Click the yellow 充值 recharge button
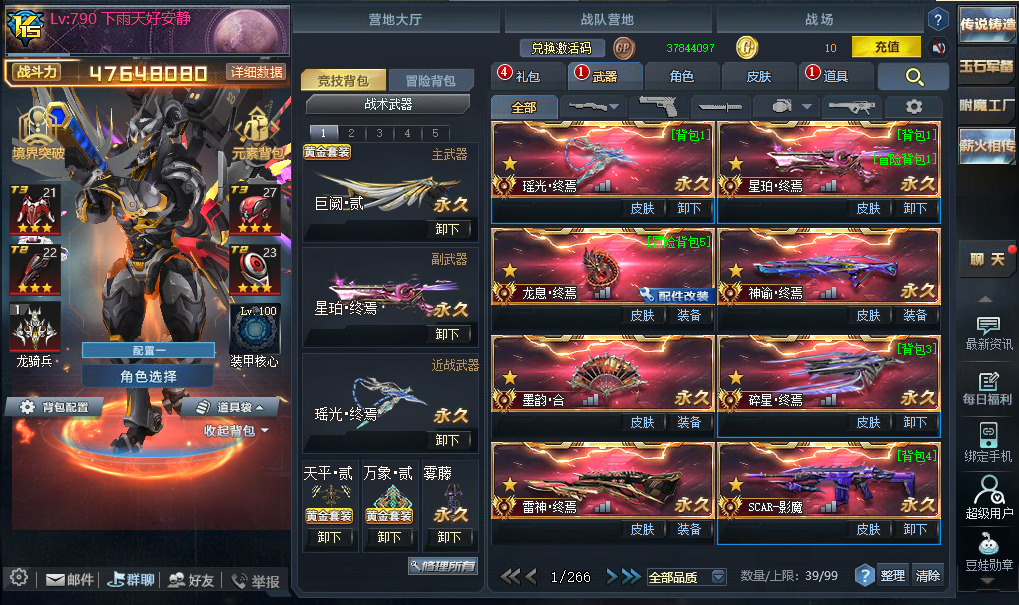 [886, 47]
